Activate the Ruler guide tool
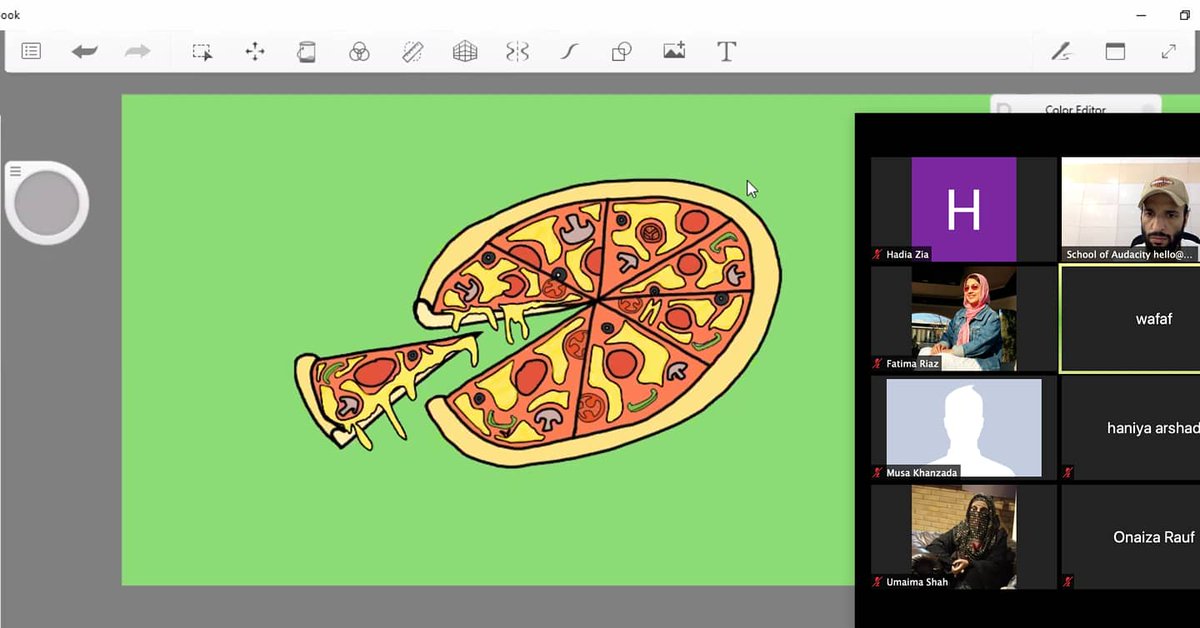This screenshot has width=1200, height=628. point(412,52)
